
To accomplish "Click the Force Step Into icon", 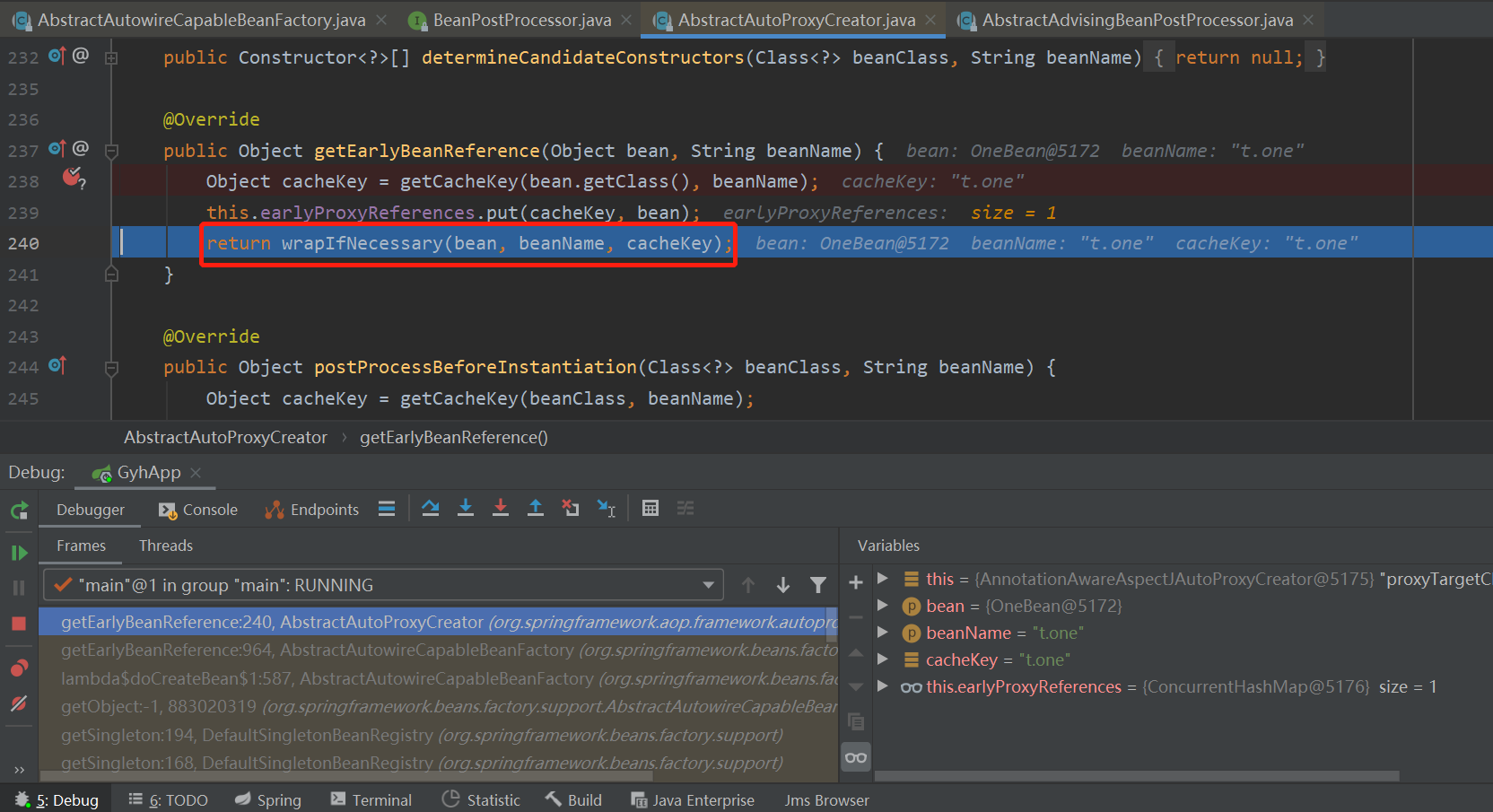I will pyautogui.click(x=501, y=508).
